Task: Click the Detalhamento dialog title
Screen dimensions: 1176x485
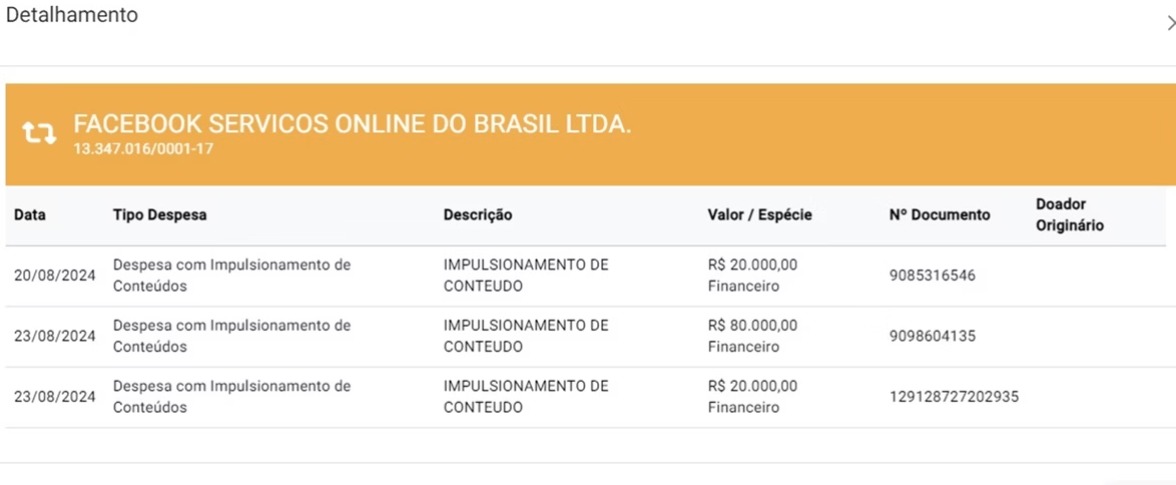Action: pos(72,14)
